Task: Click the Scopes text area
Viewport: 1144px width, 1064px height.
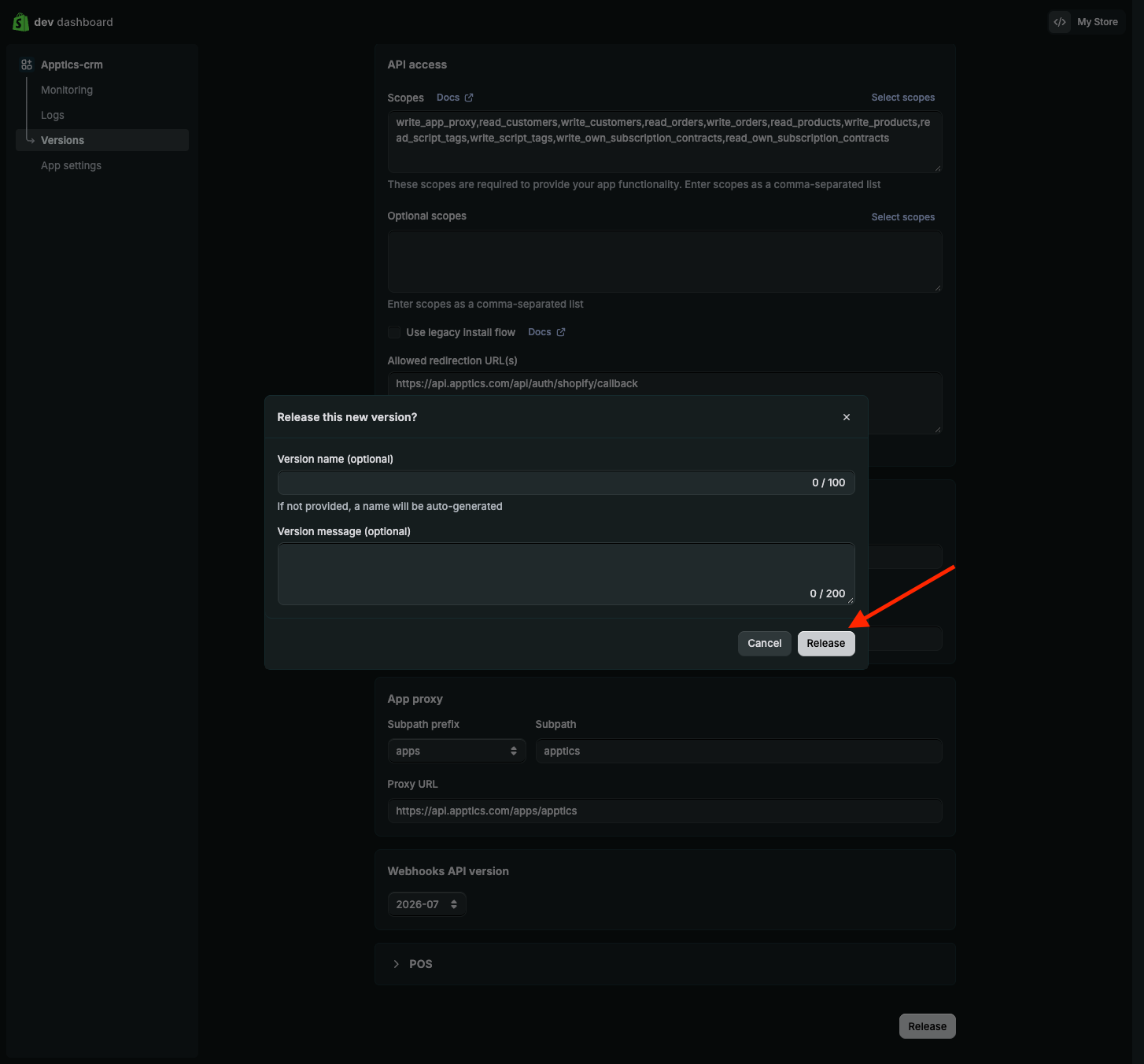Action: tap(665, 142)
